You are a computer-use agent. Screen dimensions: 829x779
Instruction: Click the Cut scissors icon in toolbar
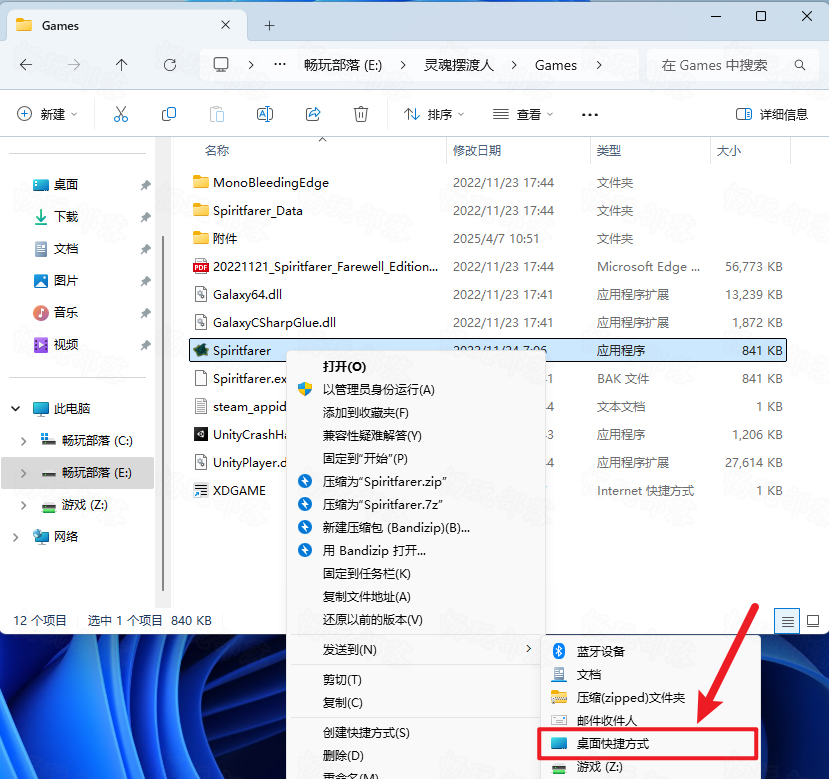[x=121, y=114]
